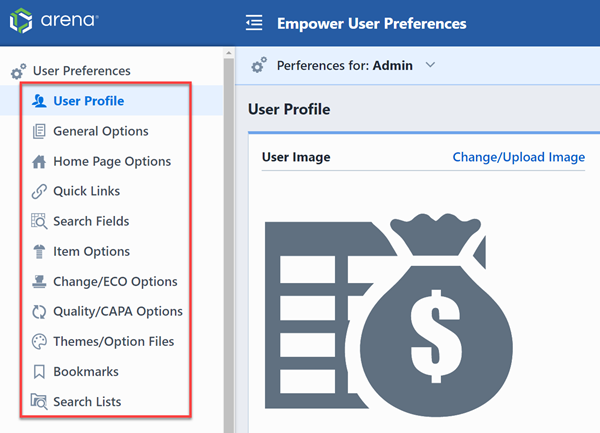Click the General Options document icon
The image size is (600, 433).
39,131
